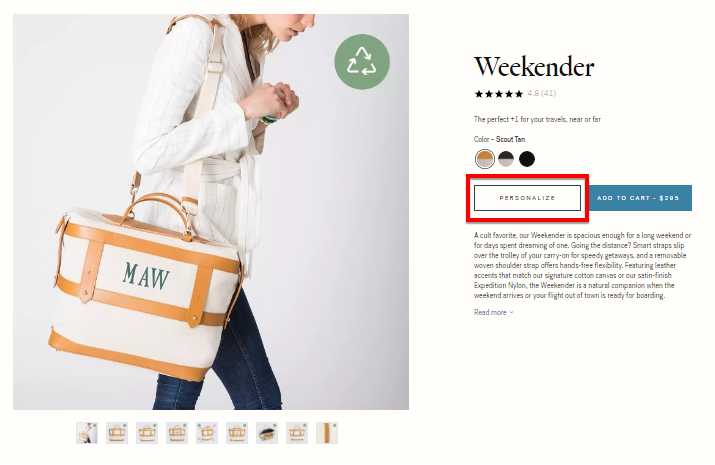This screenshot has width=715, height=465.
Task: Select the third thumbnail image
Action: (147, 433)
